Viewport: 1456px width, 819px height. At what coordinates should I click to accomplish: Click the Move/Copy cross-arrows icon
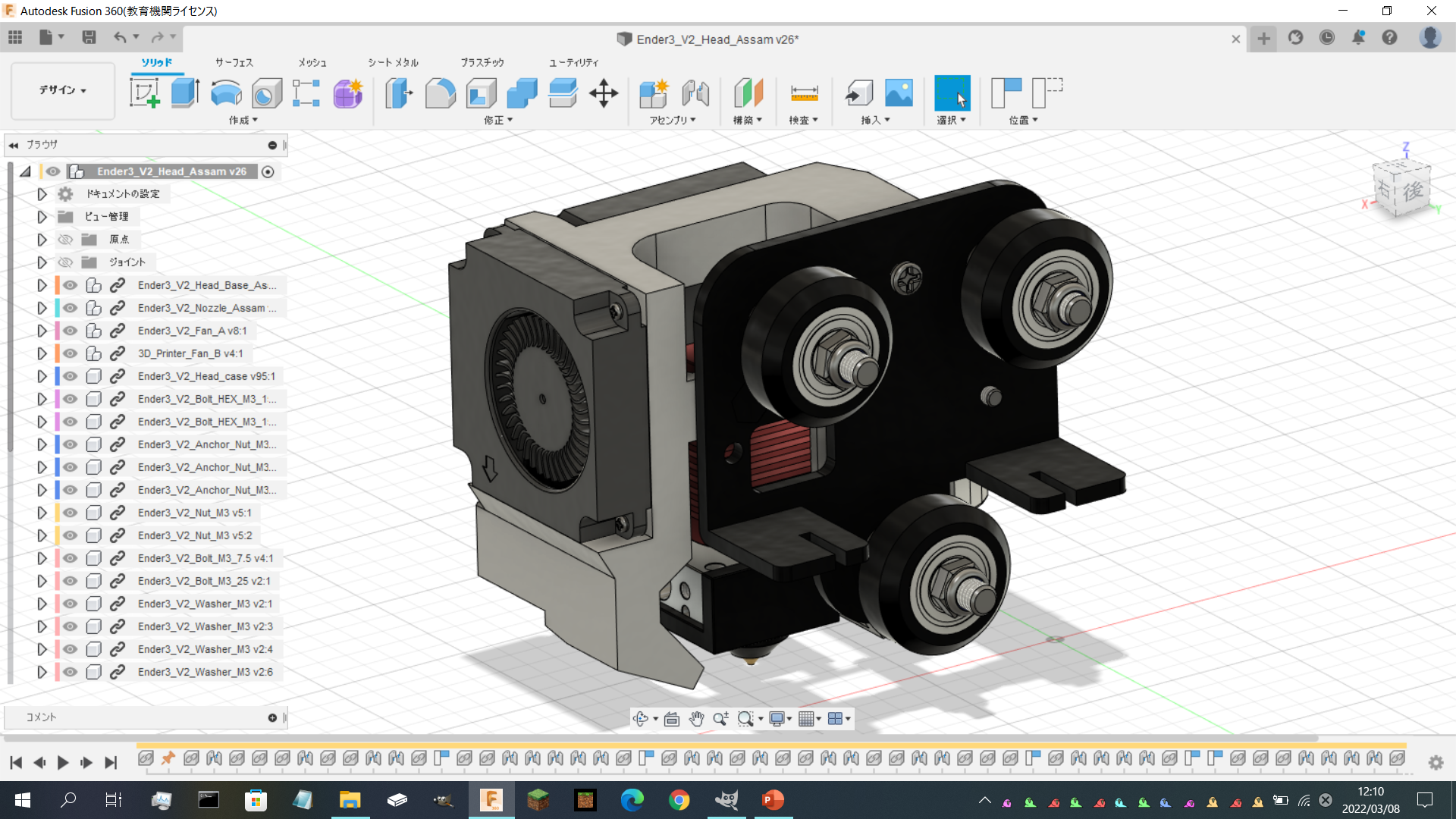(x=604, y=93)
